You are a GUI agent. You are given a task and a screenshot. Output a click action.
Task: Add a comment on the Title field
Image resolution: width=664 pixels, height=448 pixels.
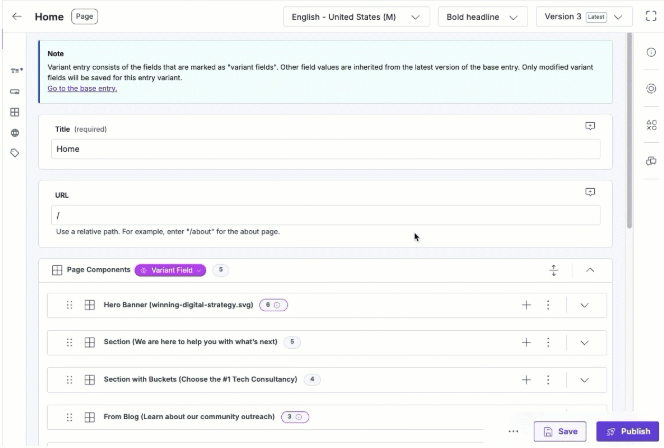click(x=590, y=127)
